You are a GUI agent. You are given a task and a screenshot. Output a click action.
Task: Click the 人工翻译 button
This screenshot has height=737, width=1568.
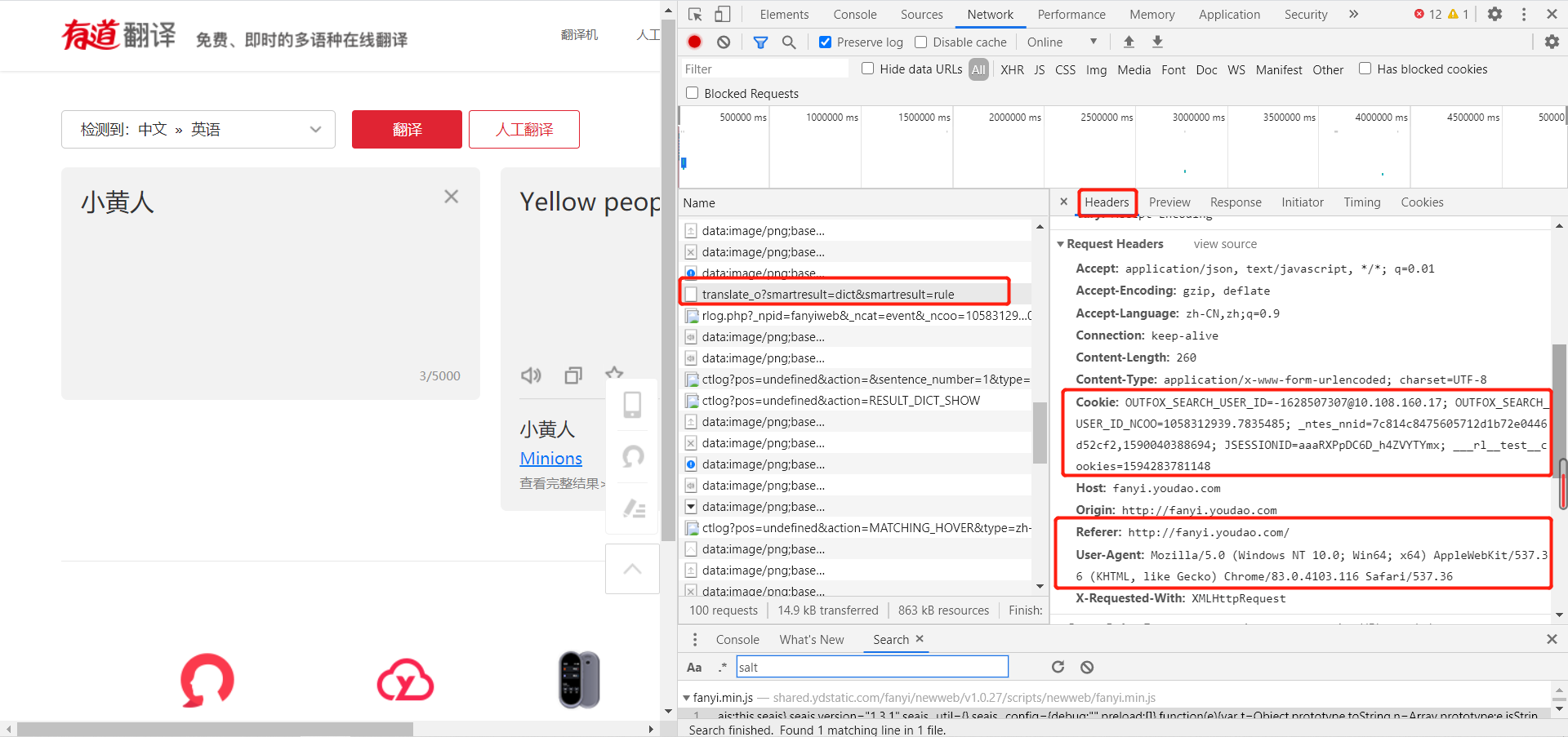pyautogui.click(x=524, y=129)
